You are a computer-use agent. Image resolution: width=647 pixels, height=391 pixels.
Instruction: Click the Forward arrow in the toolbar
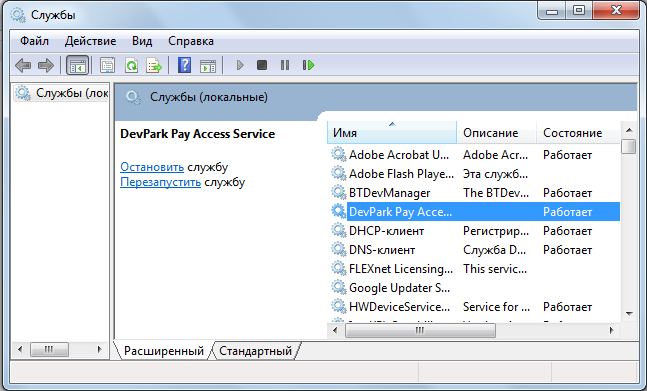click(46, 65)
